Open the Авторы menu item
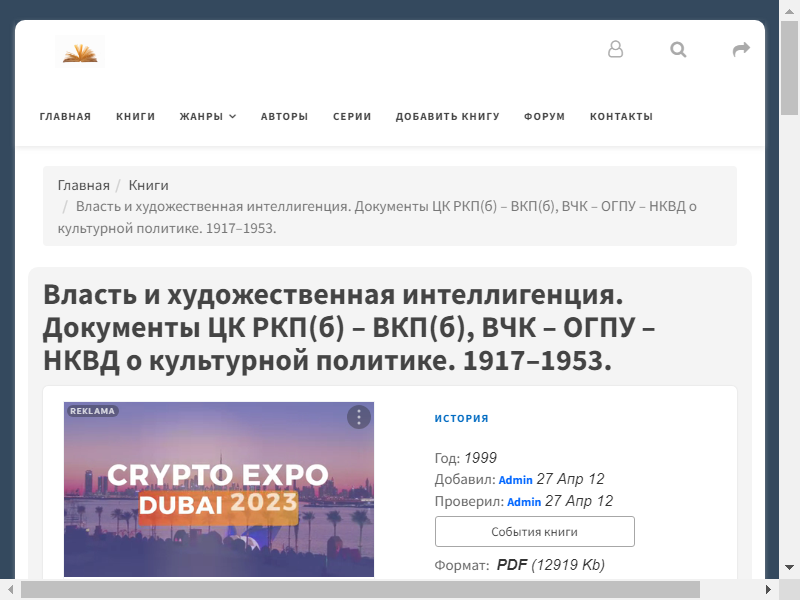The height and width of the screenshot is (600, 800). tap(284, 117)
